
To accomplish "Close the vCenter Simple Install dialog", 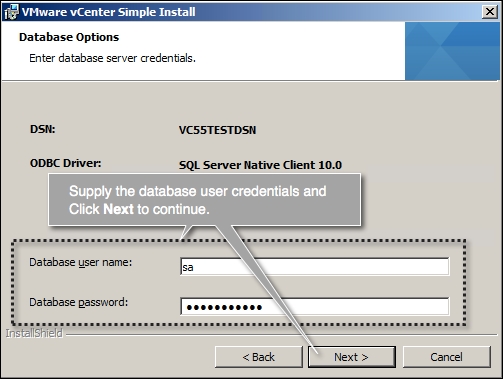I will pos(490,12).
